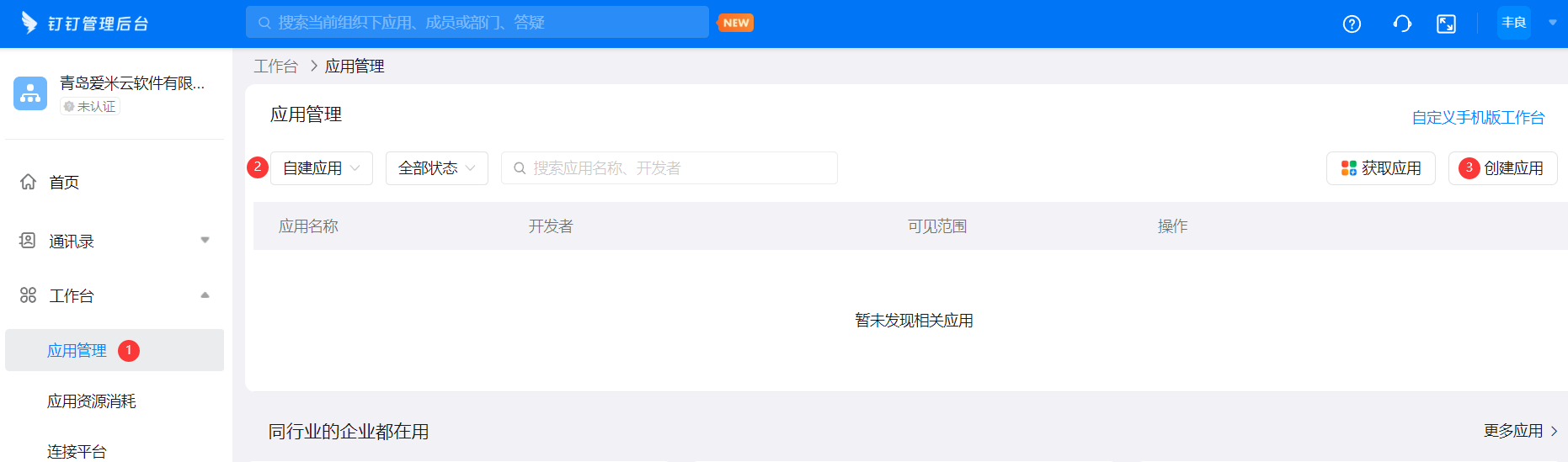Expand the 通讯录 sidebar menu arrow
Screen dimensions: 1568x462
[205, 241]
